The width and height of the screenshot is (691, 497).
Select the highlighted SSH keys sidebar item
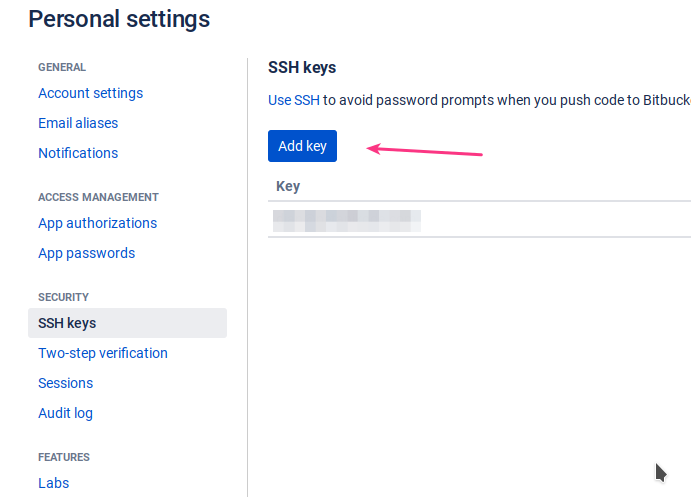127,323
